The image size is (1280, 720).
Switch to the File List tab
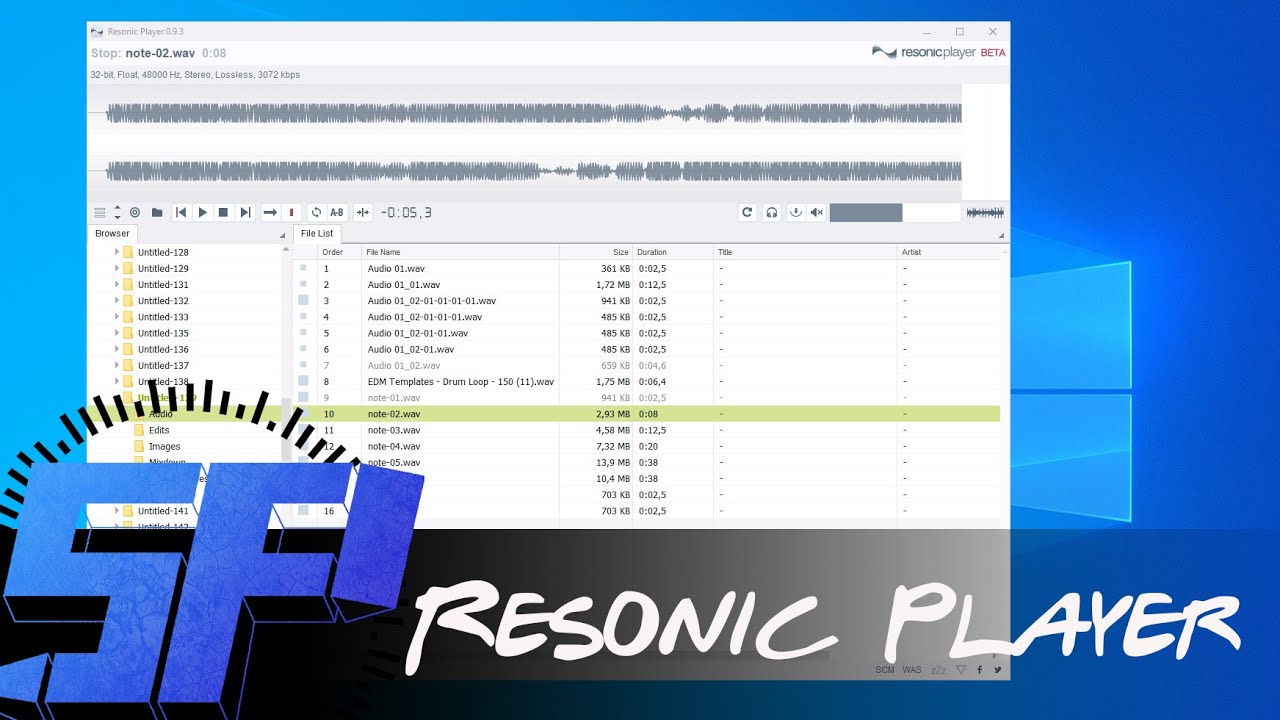click(x=317, y=233)
